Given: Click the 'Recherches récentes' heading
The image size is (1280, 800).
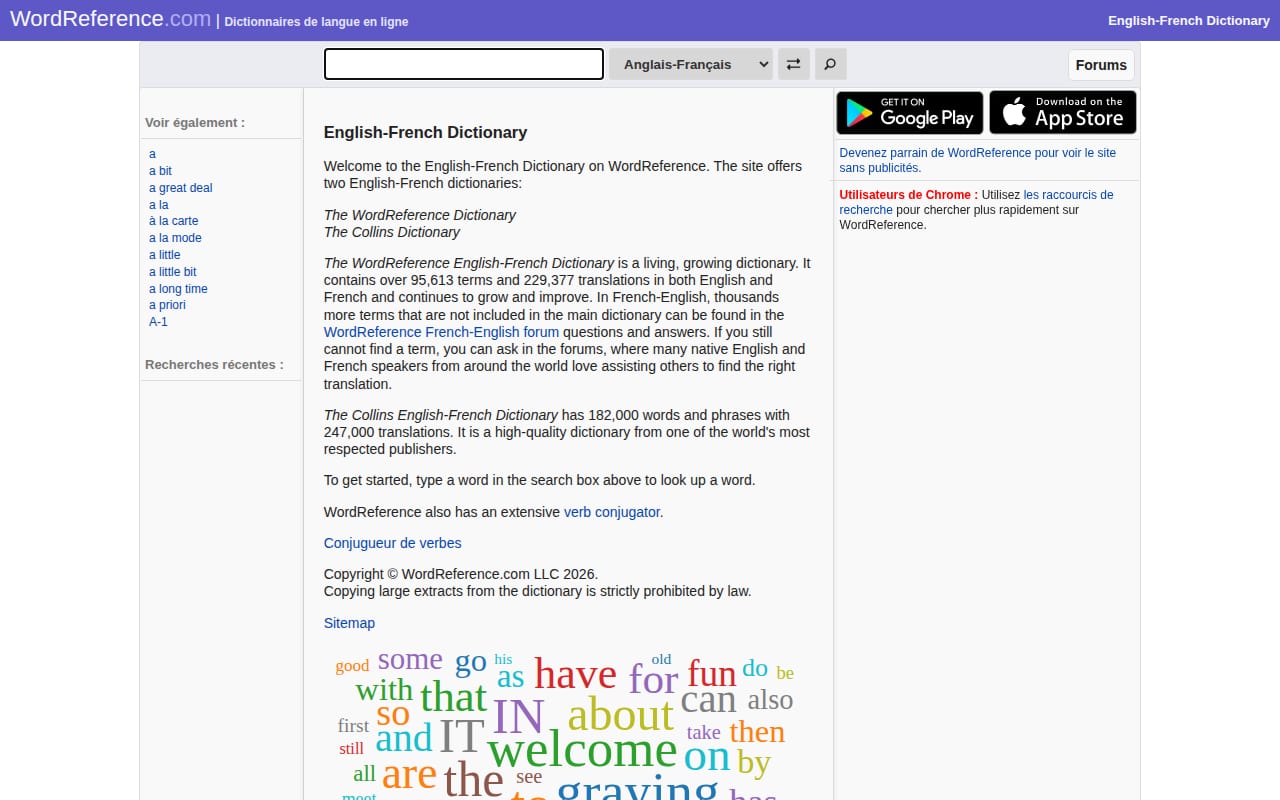Looking at the screenshot, I should point(214,365).
